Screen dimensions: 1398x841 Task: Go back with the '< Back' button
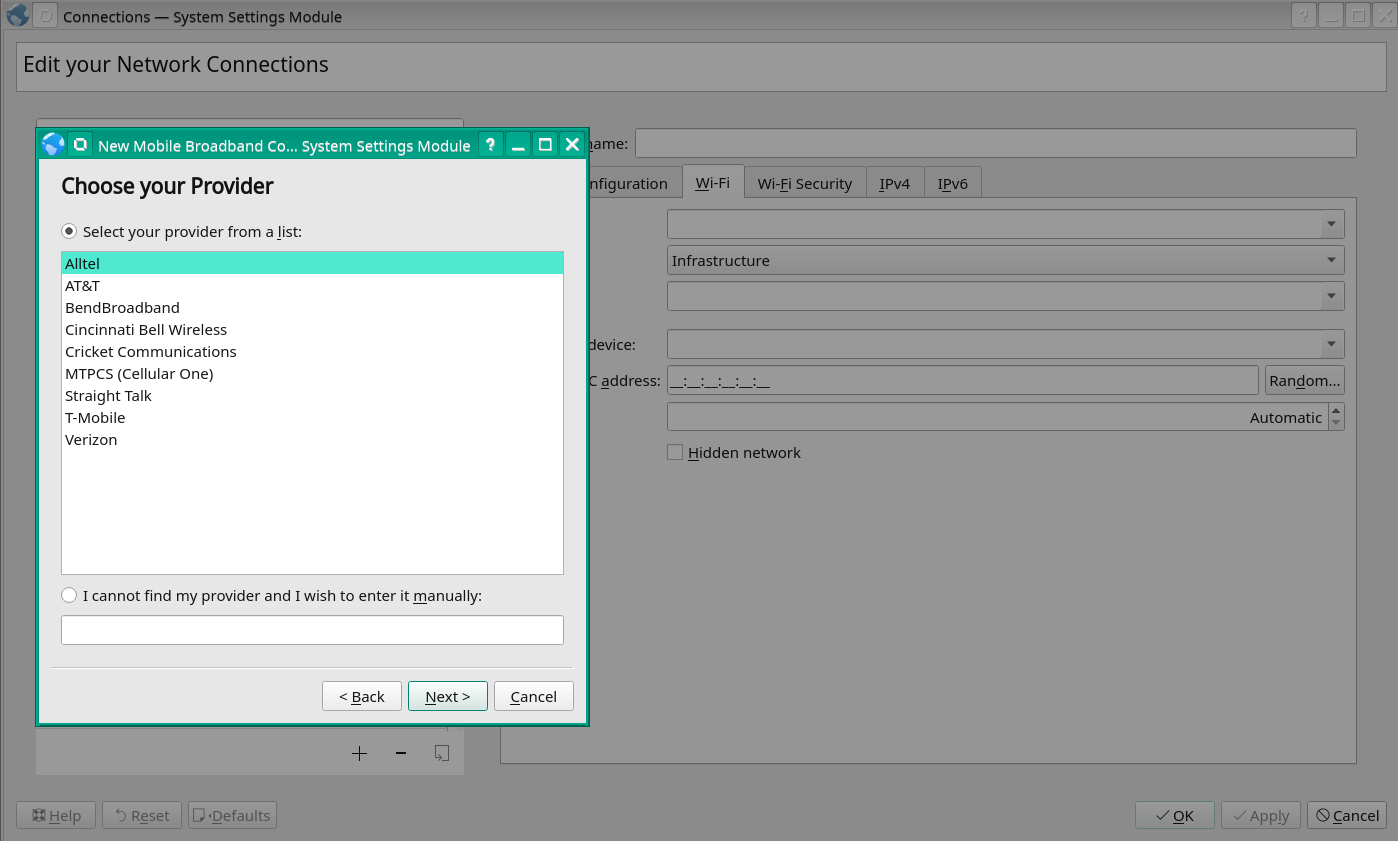[362, 696]
